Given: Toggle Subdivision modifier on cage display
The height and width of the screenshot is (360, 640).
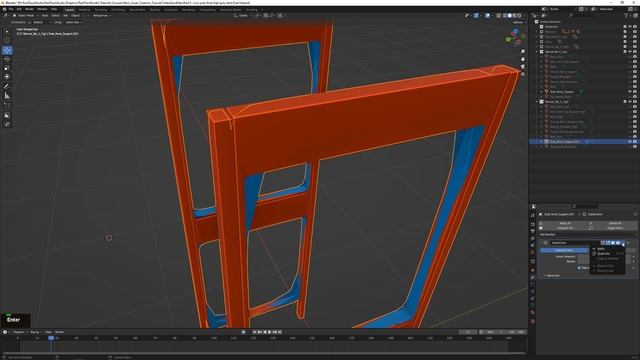Looking at the screenshot, I should [603, 243].
